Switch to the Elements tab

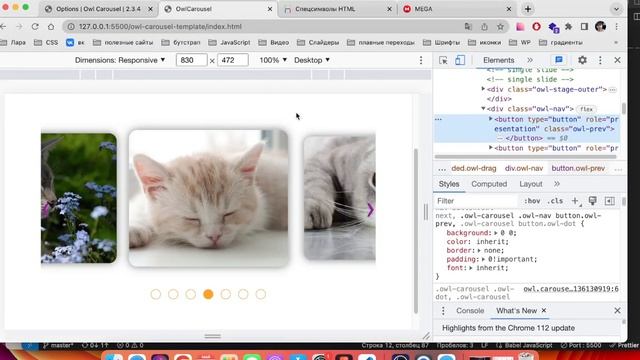498,60
